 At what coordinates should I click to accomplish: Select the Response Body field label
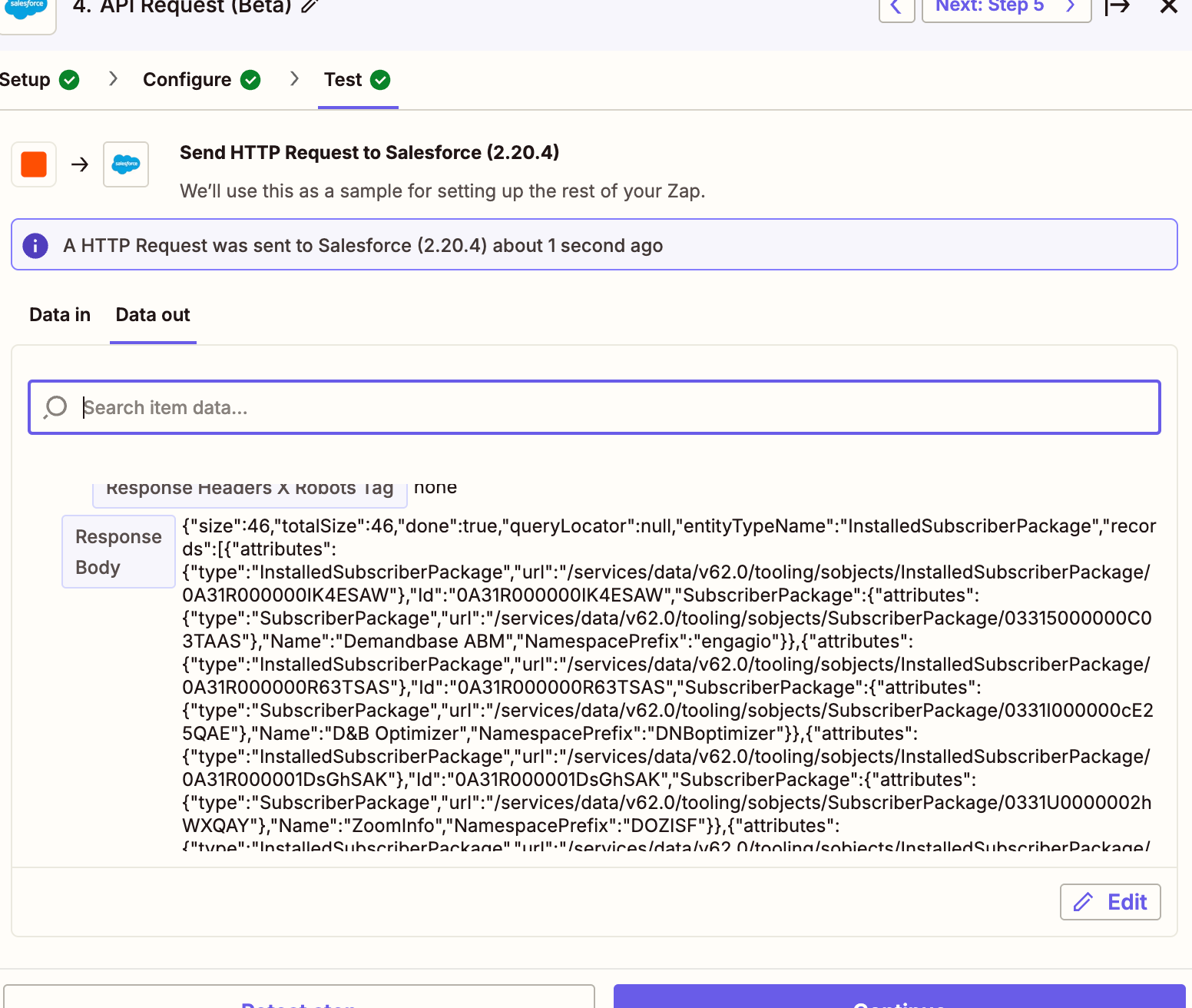[x=119, y=552]
